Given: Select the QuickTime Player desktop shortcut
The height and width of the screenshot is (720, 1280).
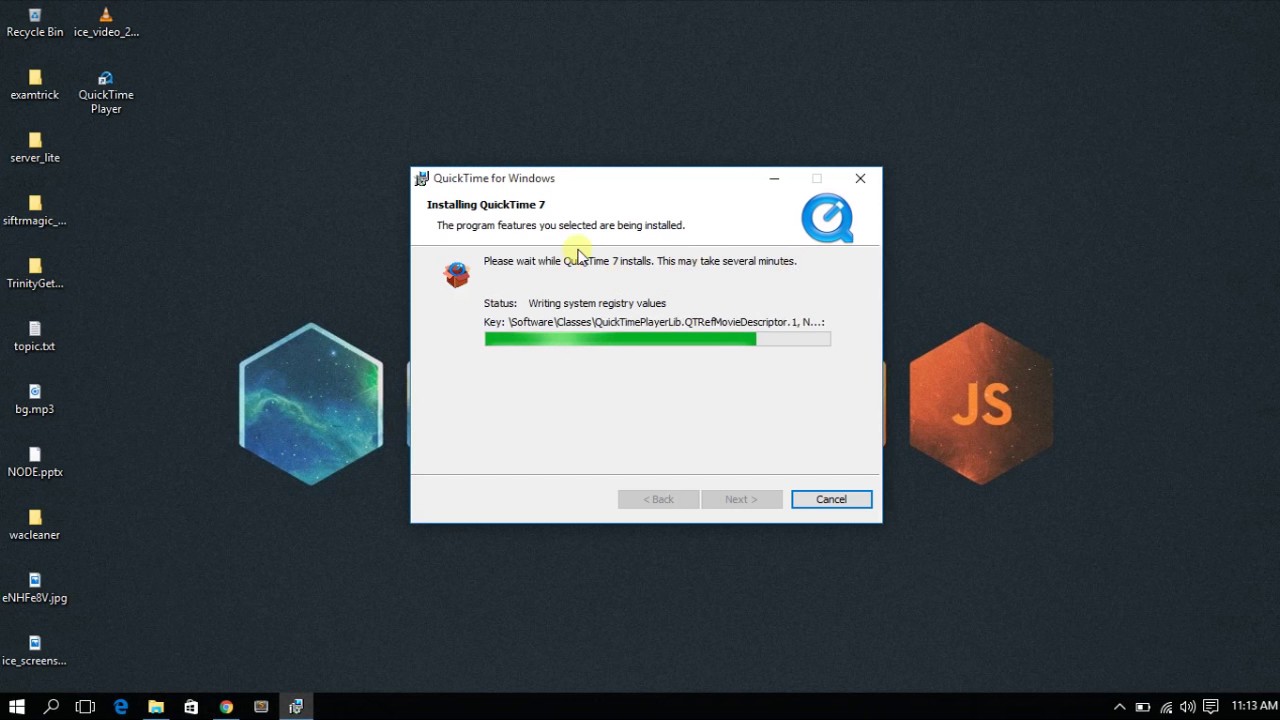Looking at the screenshot, I should (x=106, y=93).
